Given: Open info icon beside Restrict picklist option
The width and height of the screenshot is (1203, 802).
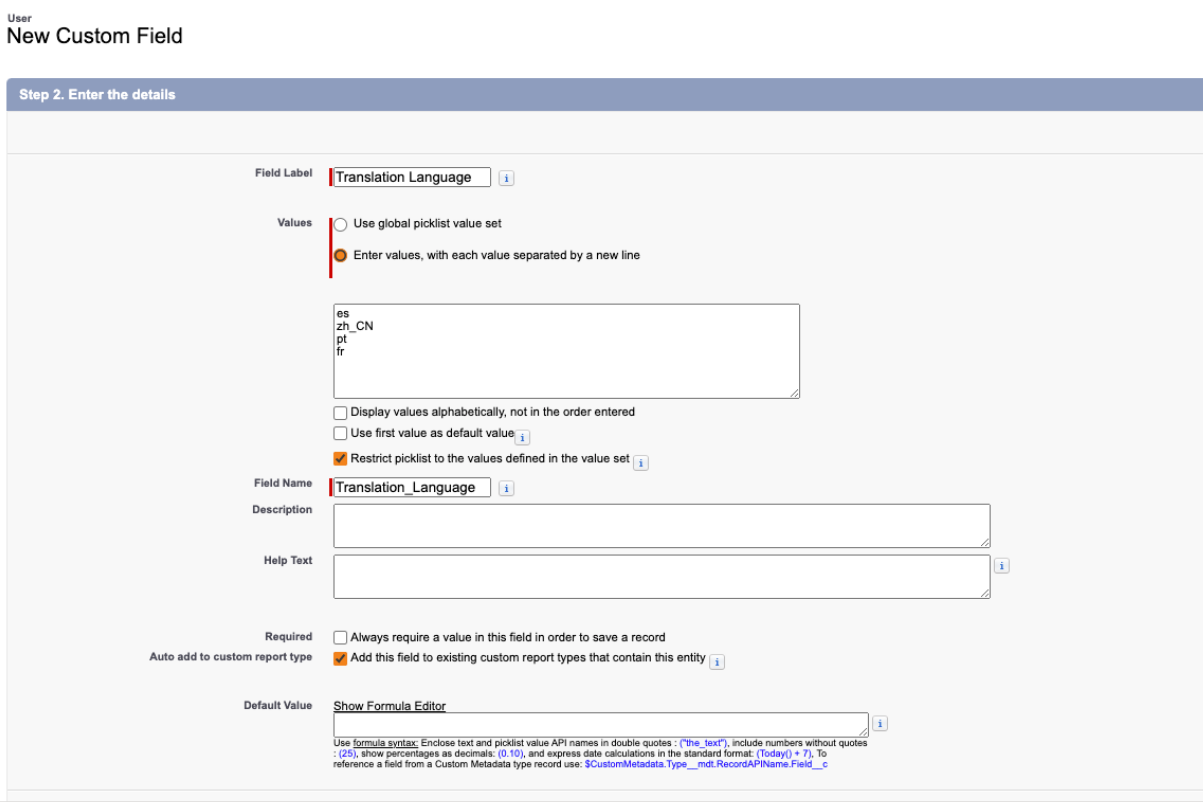Looking at the screenshot, I should tap(641, 463).
